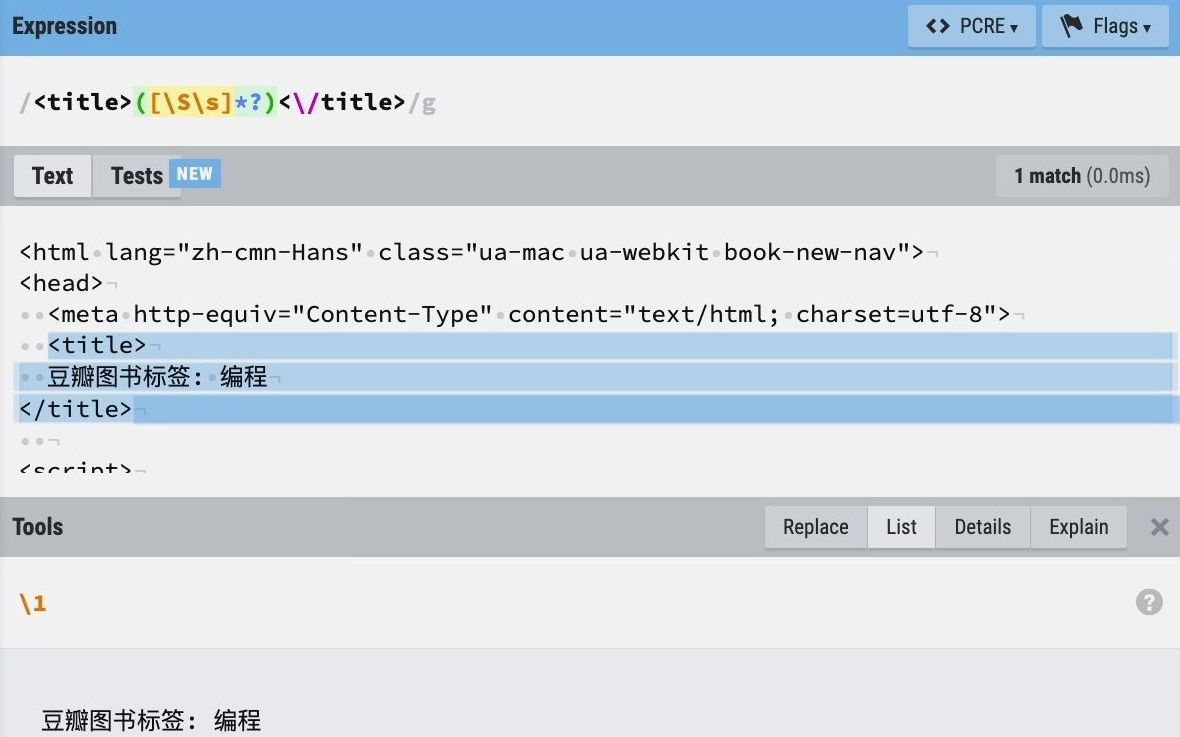Click the 豆瓣图书标签 list output text
This screenshot has height=737, width=1180.
click(x=150, y=719)
